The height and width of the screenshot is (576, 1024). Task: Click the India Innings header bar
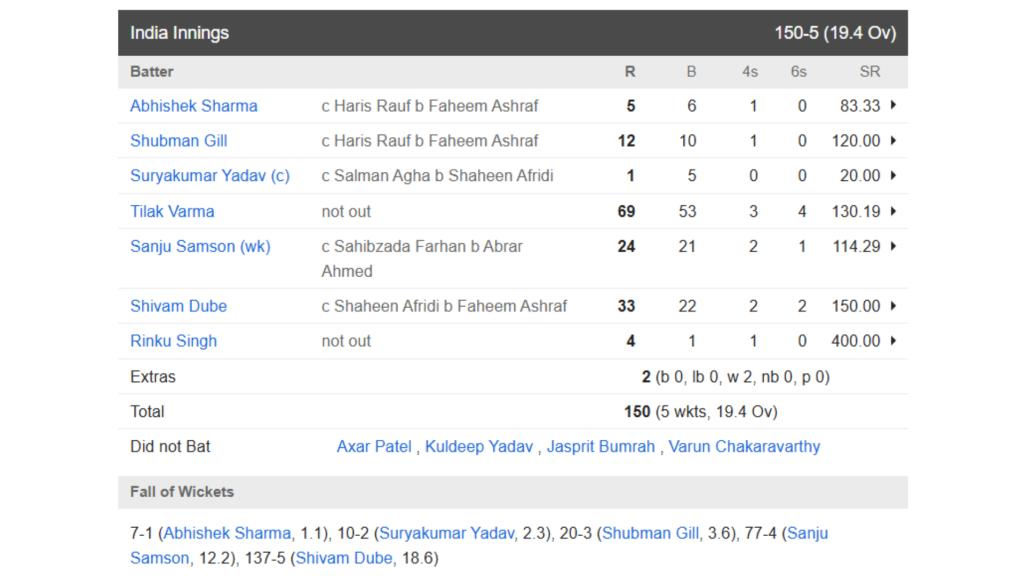point(512,33)
